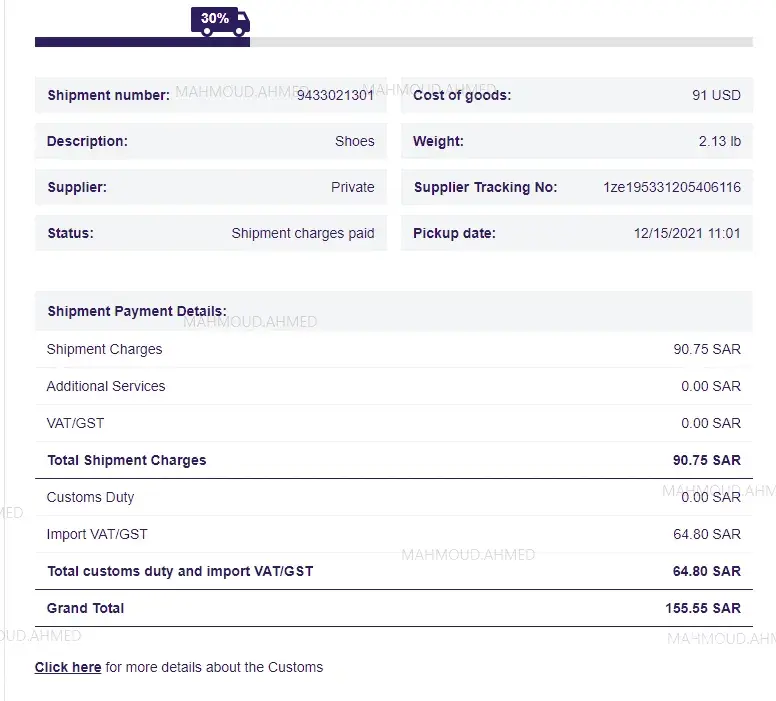This screenshot has height=701, width=776.
Task: Select the pickup date 12/15/2021 11:01
Action: click(x=686, y=233)
